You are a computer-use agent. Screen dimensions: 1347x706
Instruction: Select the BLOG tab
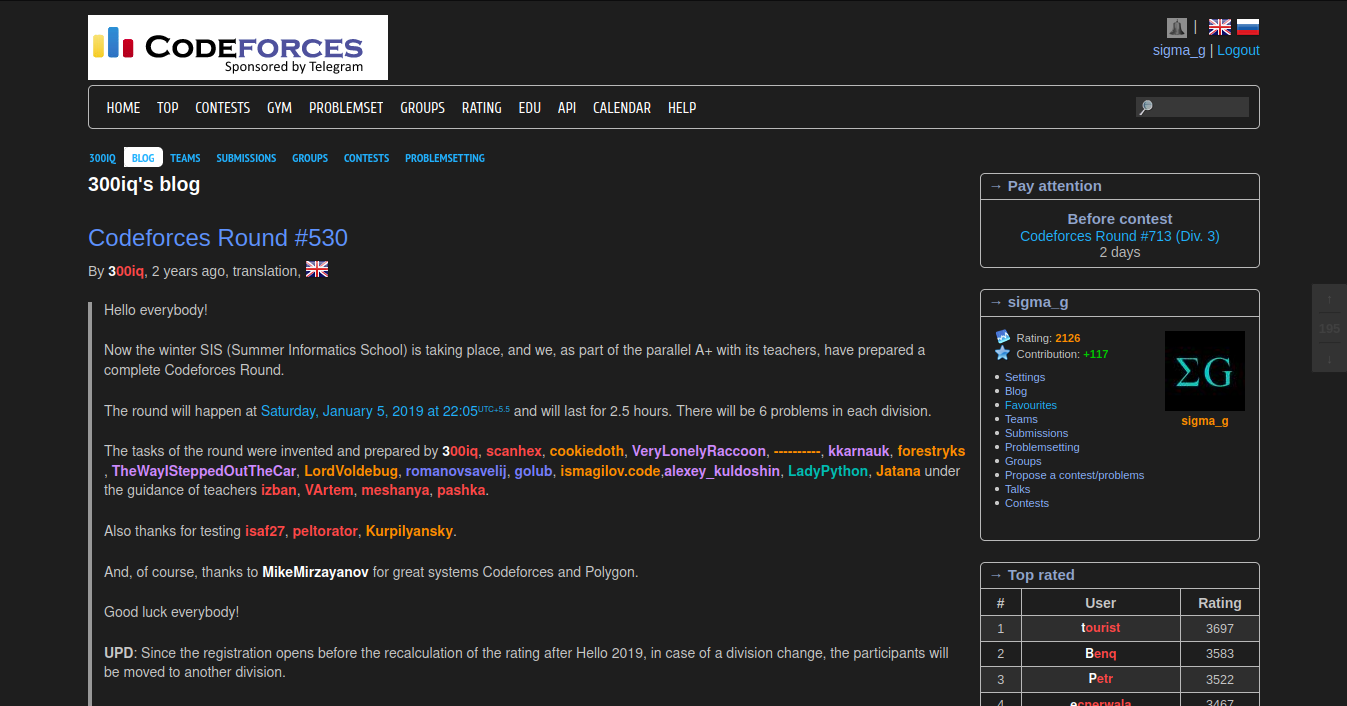pyautogui.click(x=143, y=158)
